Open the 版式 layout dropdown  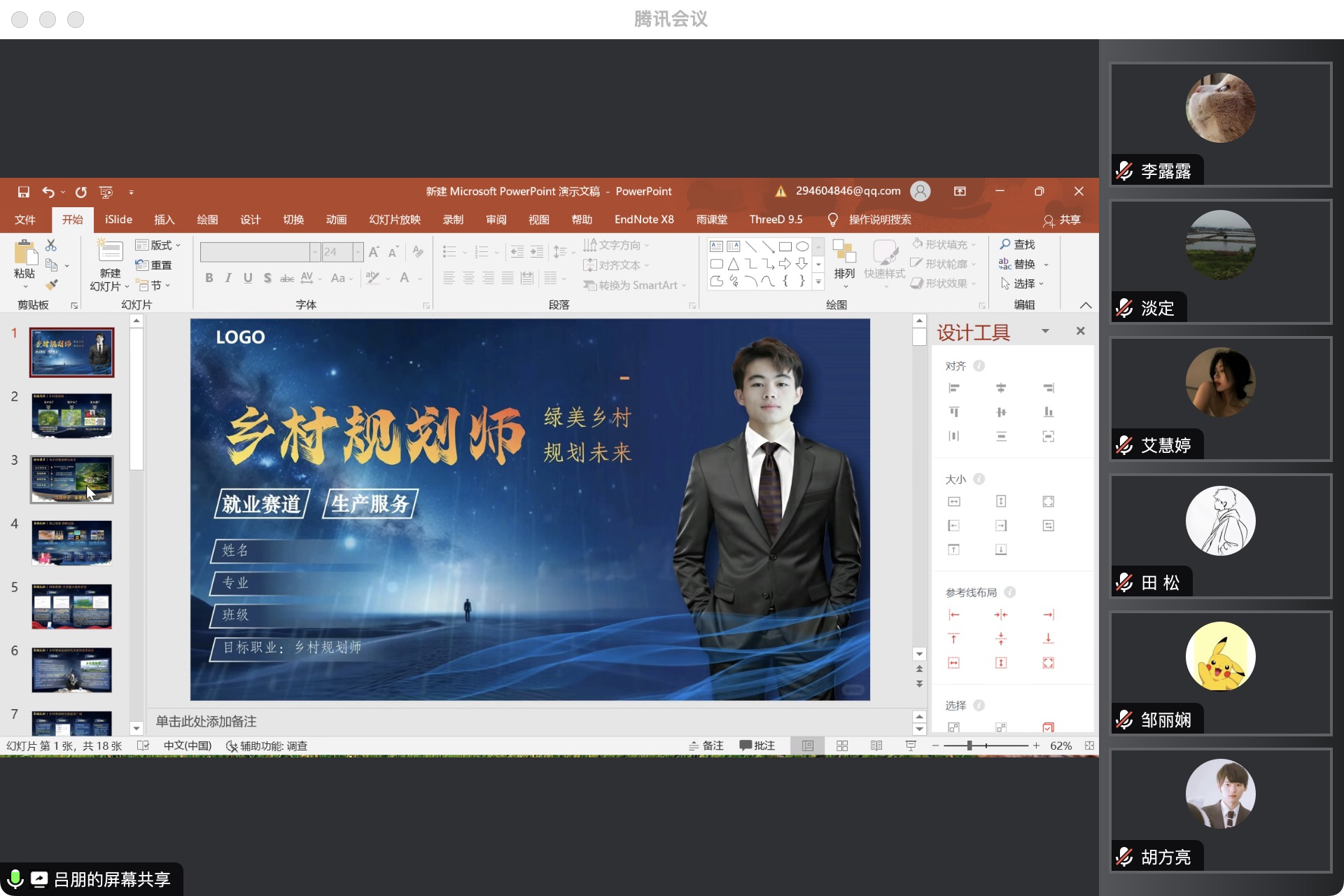pos(158,245)
